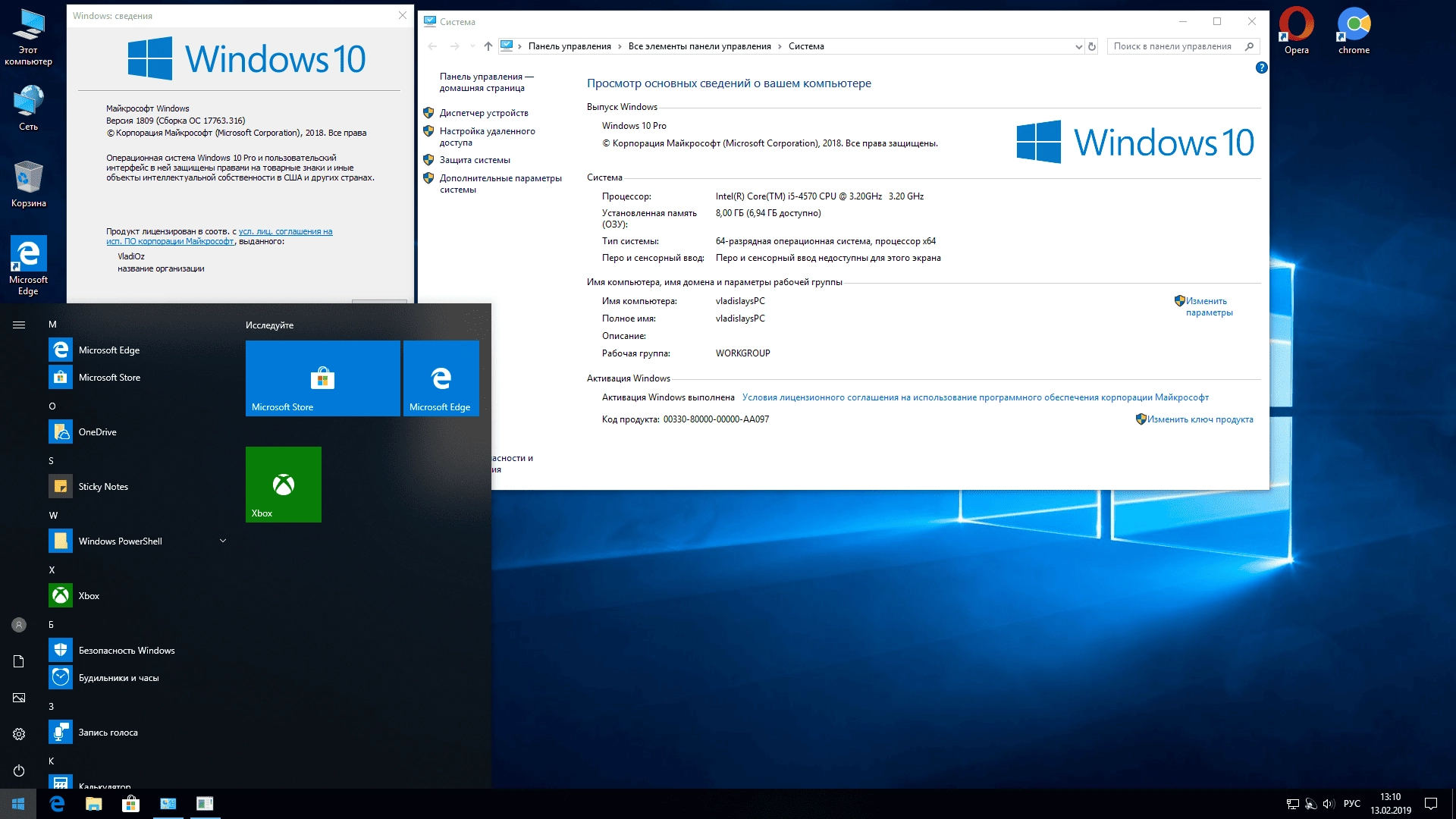
Task: Open user account icon in Start menu
Action: (19, 625)
